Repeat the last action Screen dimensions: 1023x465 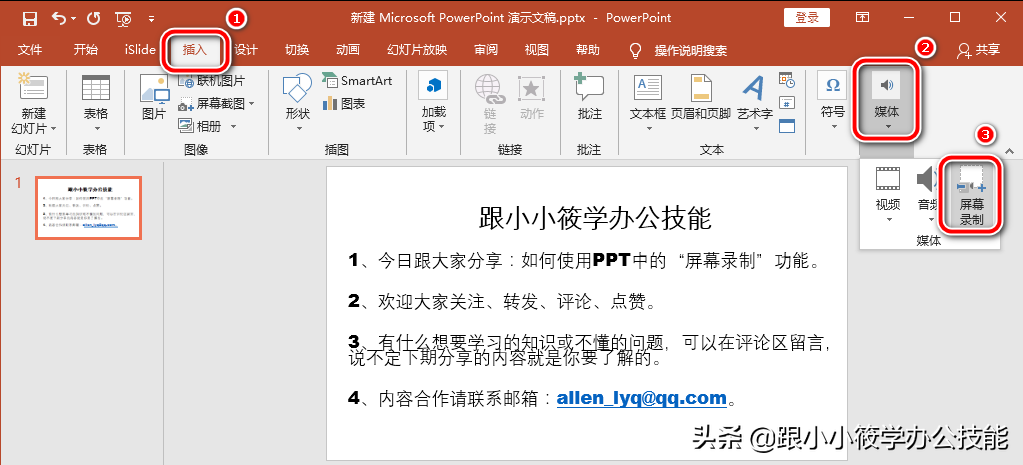coord(93,18)
